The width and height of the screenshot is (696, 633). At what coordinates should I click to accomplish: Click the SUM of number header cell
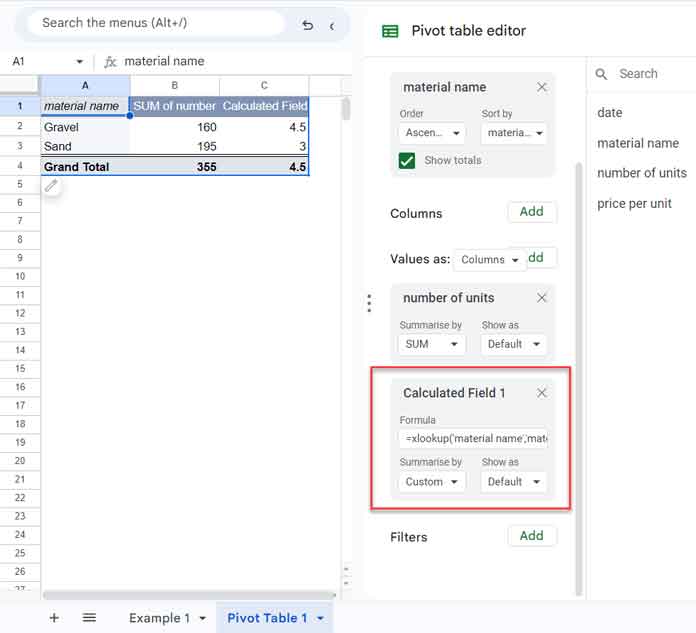pyautogui.click(x=175, y=106)
